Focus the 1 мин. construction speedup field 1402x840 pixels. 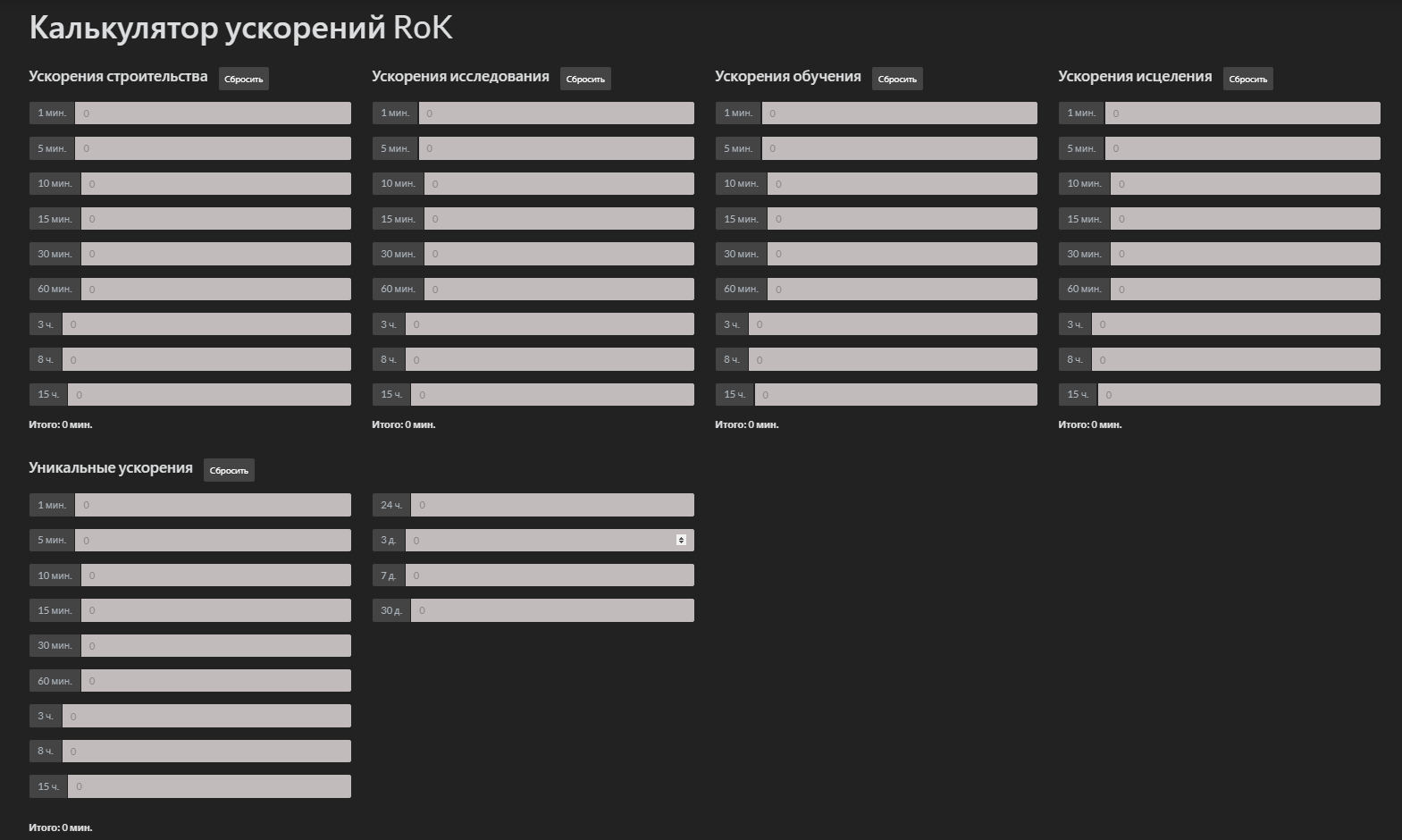click(x=213, y=113)
